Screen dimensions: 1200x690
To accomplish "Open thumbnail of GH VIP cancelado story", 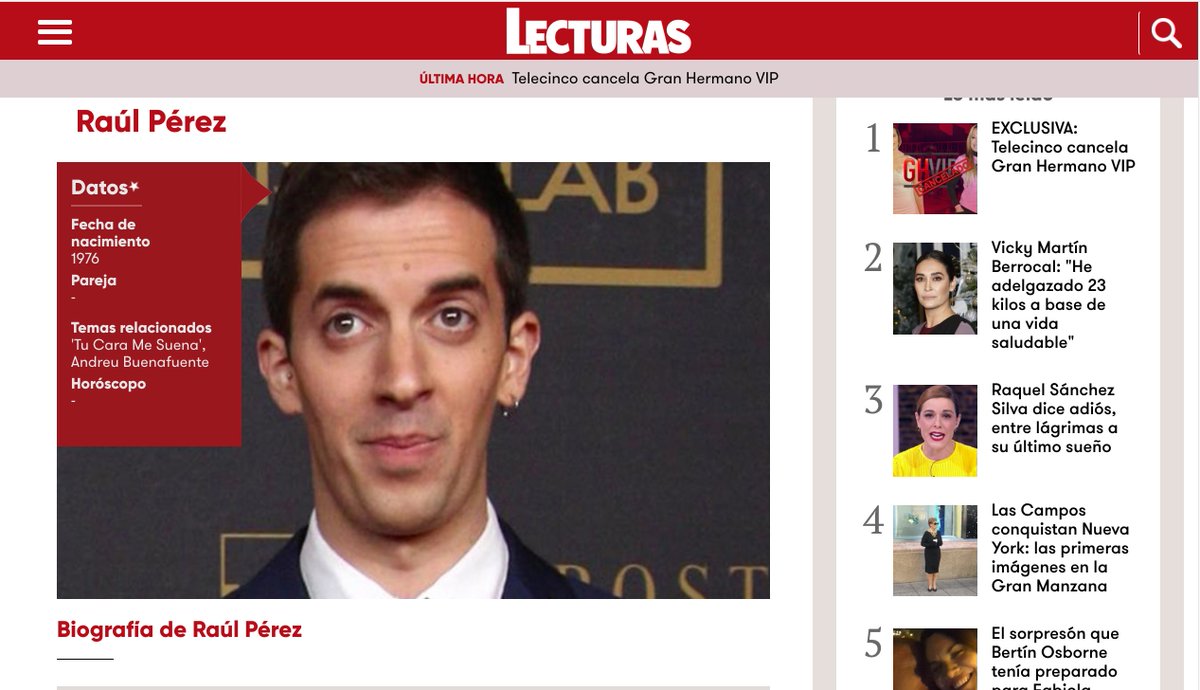I will (x=935, y=168).
